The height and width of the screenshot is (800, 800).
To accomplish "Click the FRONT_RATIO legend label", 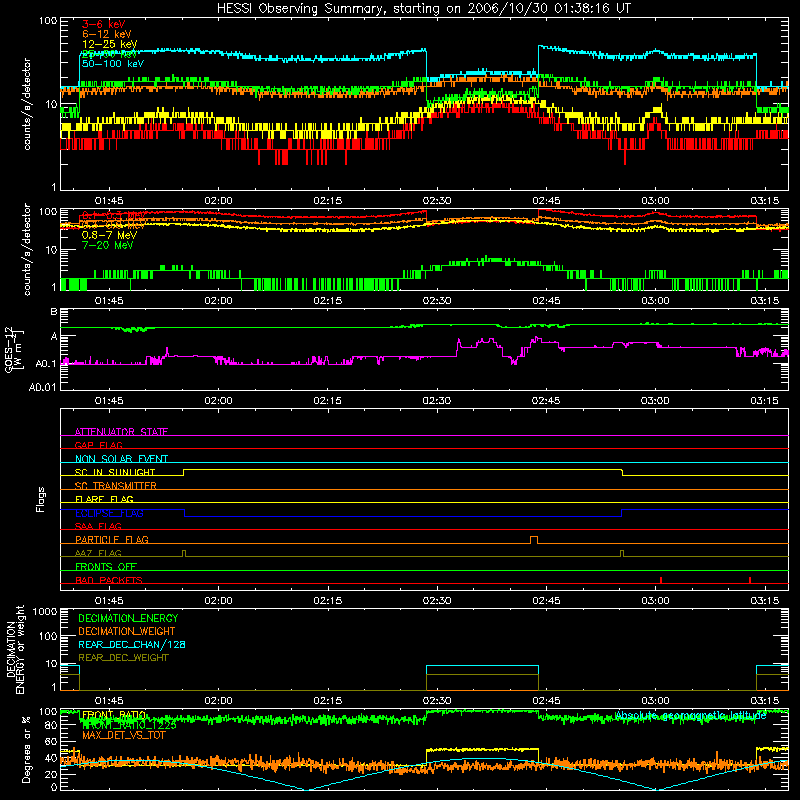I will (114, 715).
